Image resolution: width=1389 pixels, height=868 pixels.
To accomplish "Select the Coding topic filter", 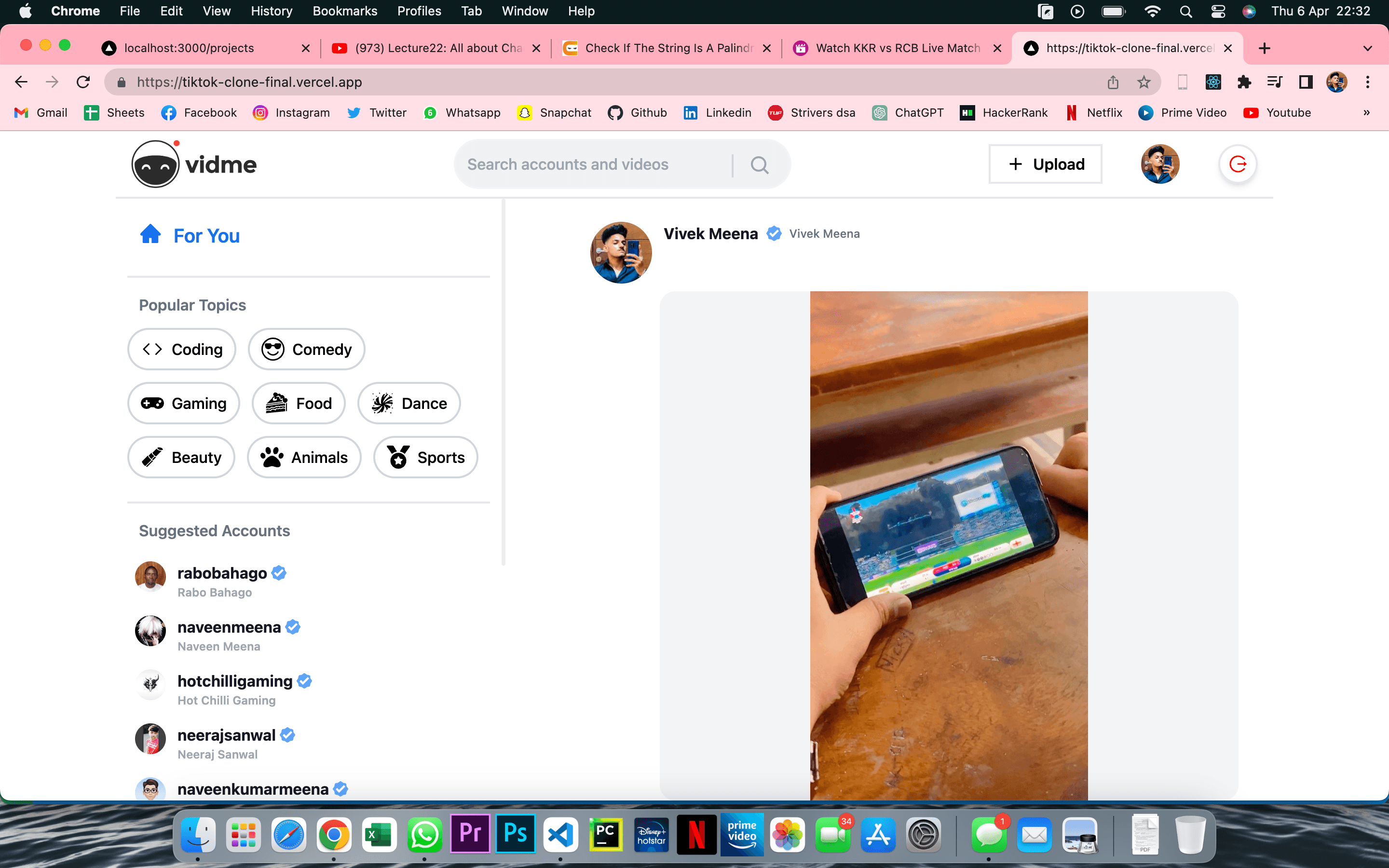I will 183,349.
